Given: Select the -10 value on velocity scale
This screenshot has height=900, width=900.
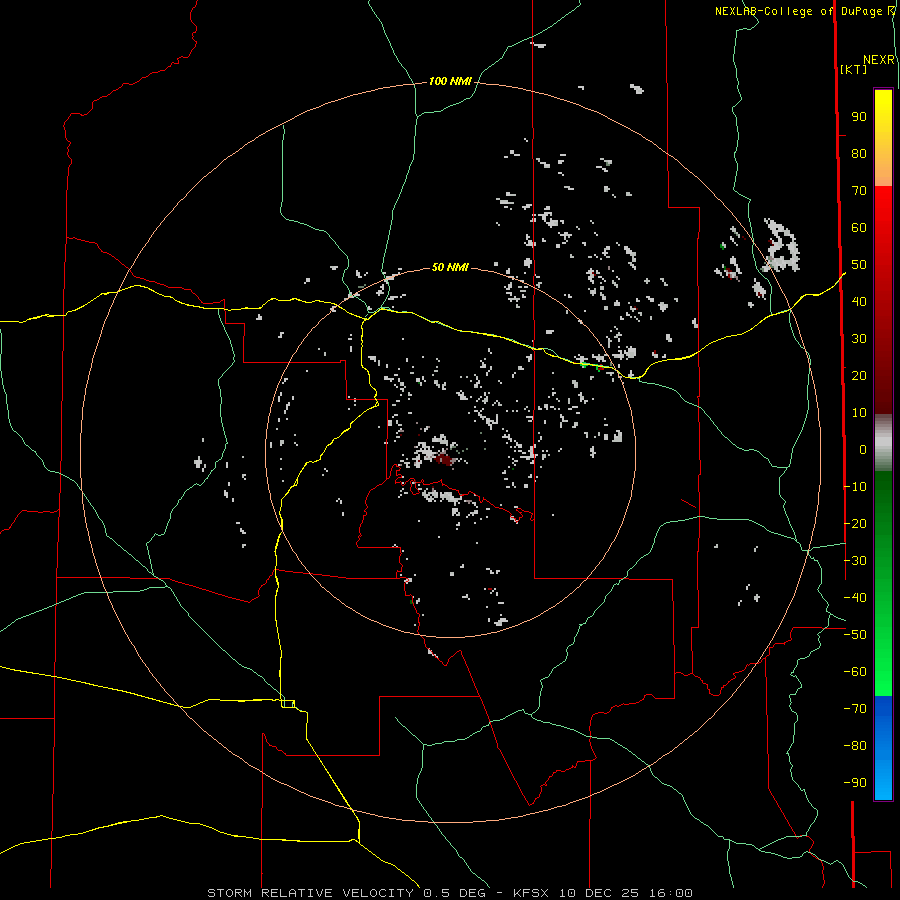Looking at the screenshot, I should (x=855, y=487).
